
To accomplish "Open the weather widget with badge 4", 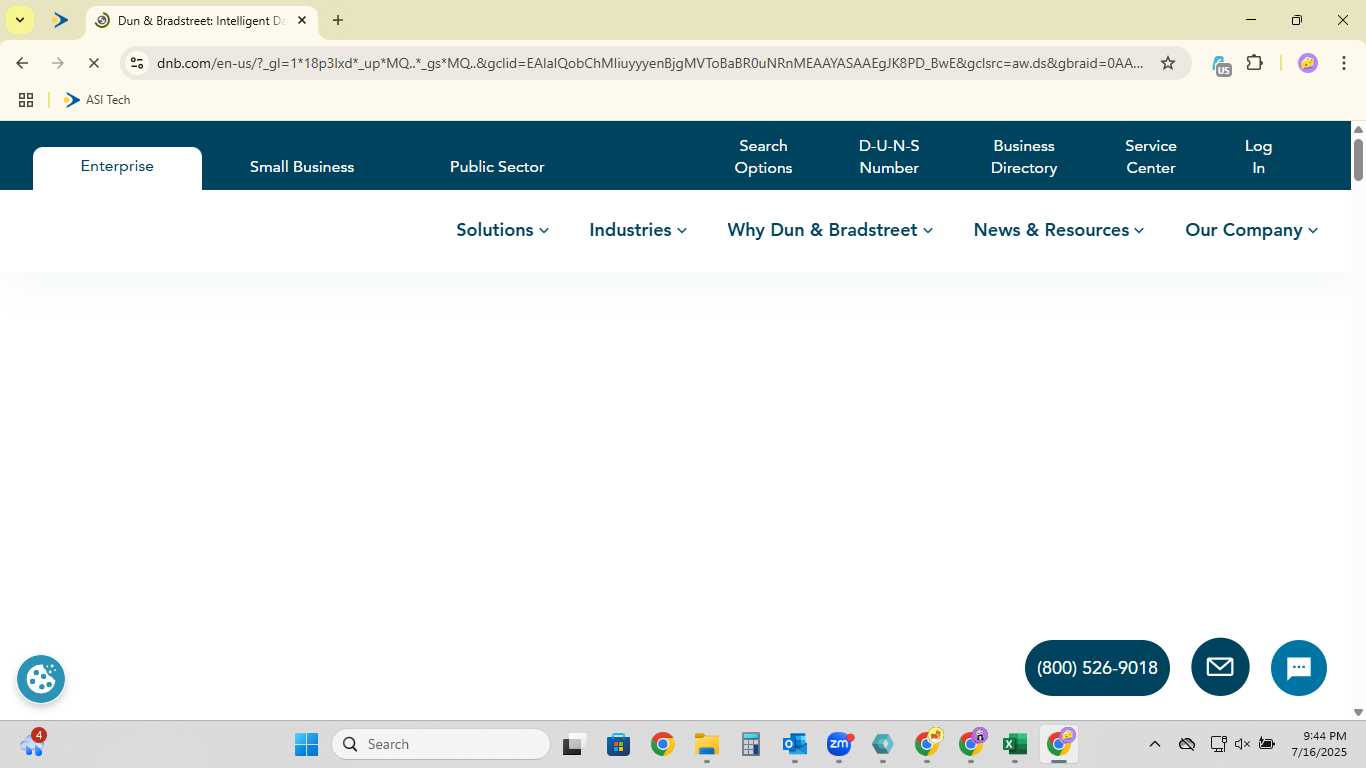I will [32, 743].
